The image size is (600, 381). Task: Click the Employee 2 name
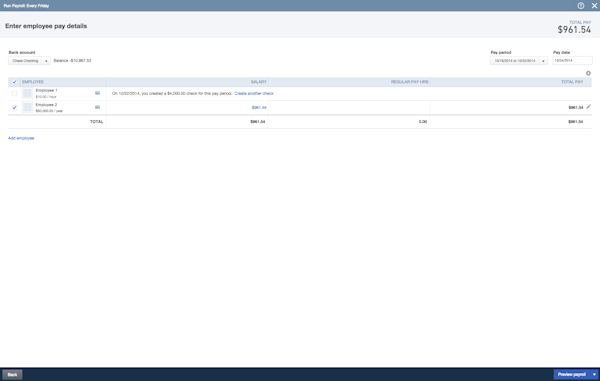(x=46, y=104)
